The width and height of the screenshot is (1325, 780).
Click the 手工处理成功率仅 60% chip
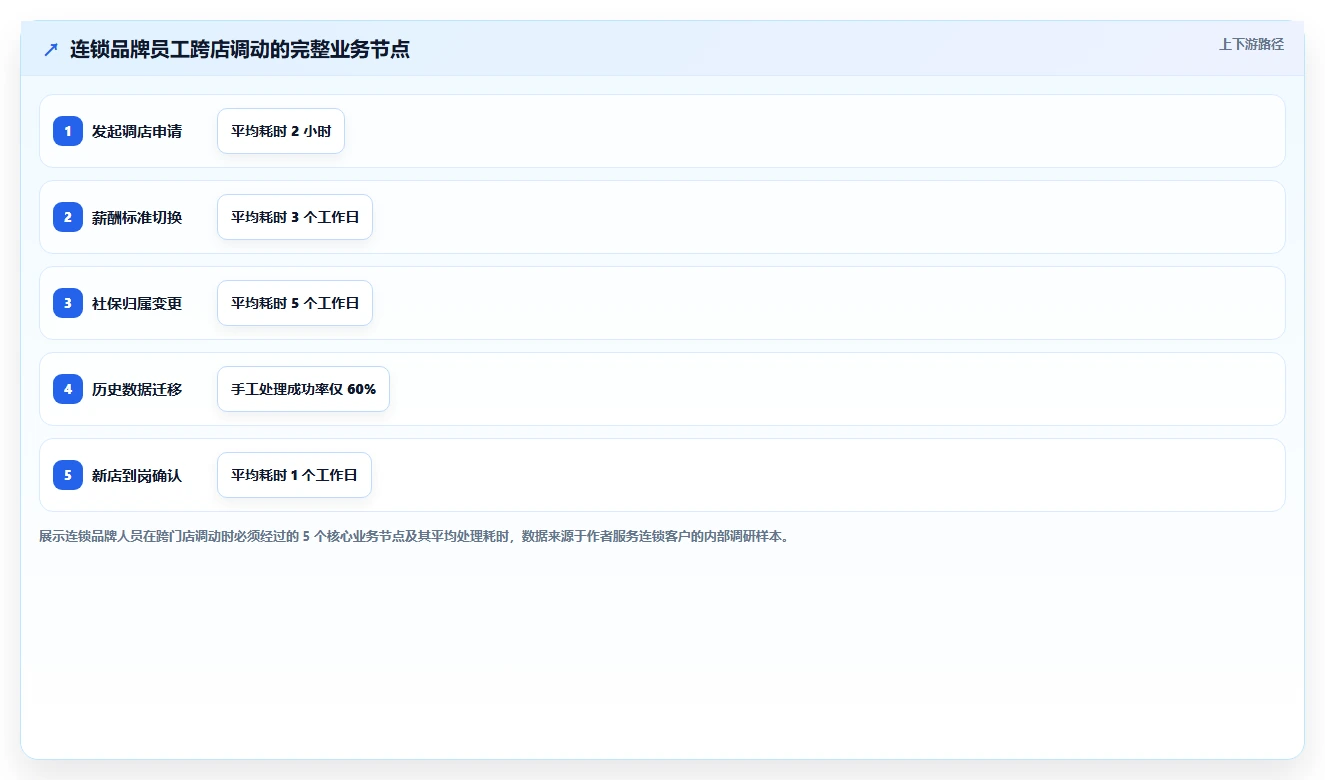pyautogui.click(x=303, y=389)
